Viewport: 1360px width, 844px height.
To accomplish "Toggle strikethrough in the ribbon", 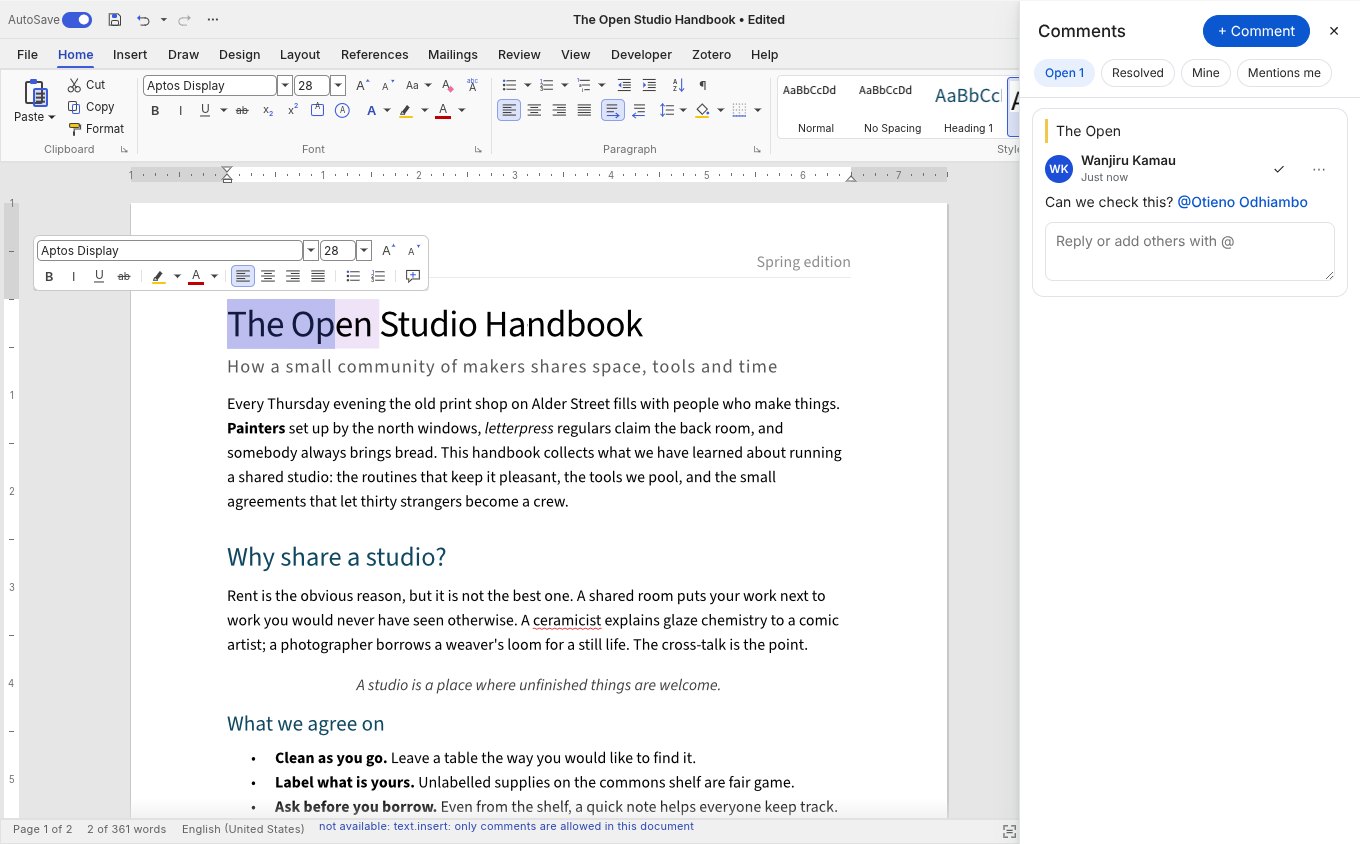I will pyautogui.click(x=241, y=111).
